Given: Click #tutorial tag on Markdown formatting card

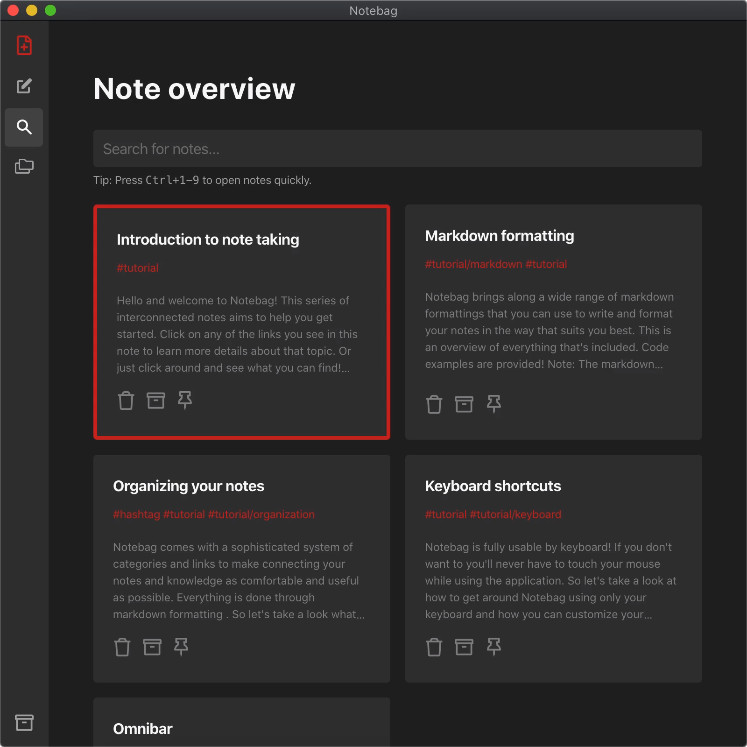Looking at the screenshot, I should click(546, 264).
